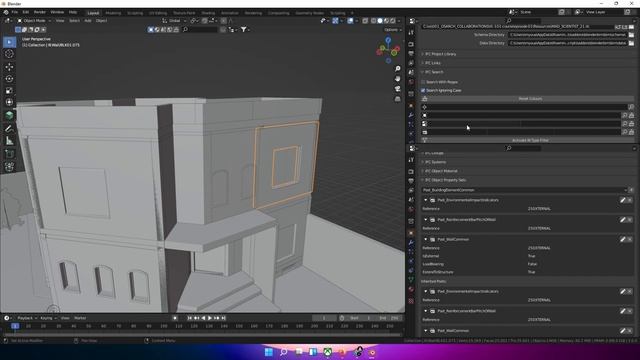Switch perspective/orthographic with the grid gizmo
Screen dimensions: 640x360
click(x=398, y=99)
